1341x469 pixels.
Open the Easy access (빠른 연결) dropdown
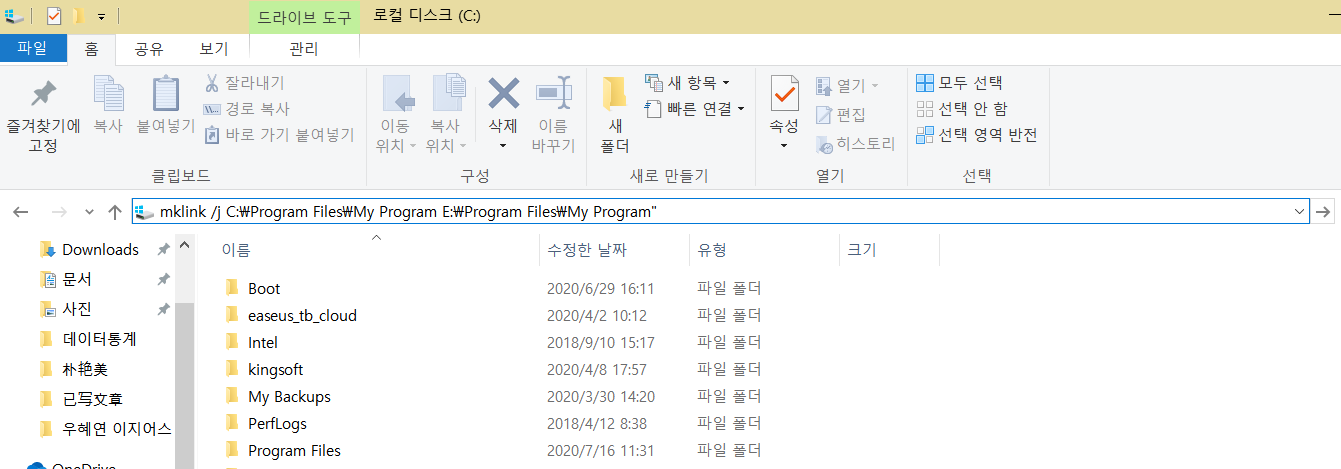pyautogui.click(x=695, y=108)
